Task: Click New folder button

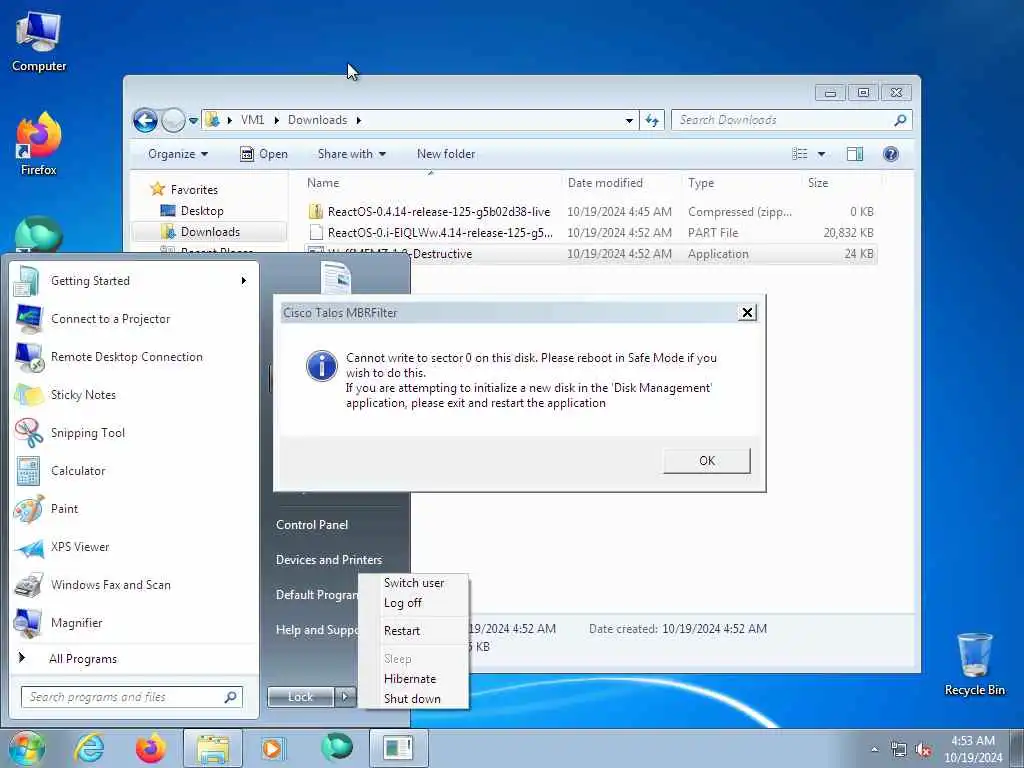Action: 446,154
